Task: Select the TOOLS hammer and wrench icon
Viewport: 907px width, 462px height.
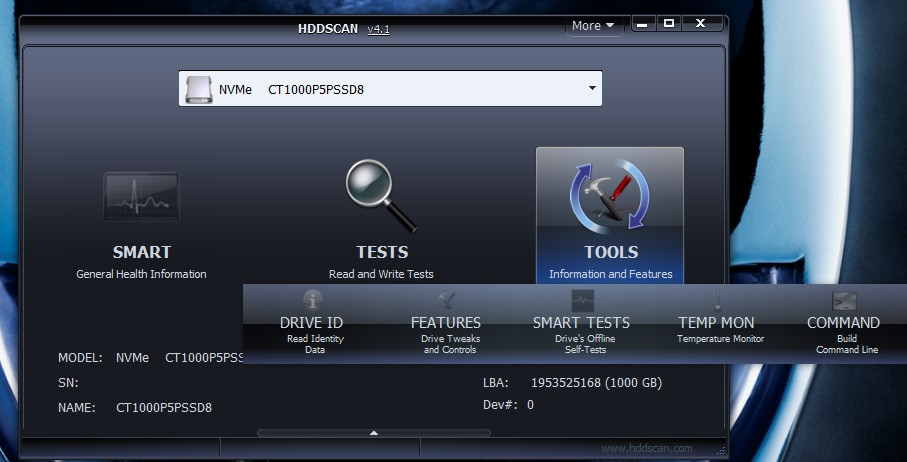Action: [x=610, y=198]
